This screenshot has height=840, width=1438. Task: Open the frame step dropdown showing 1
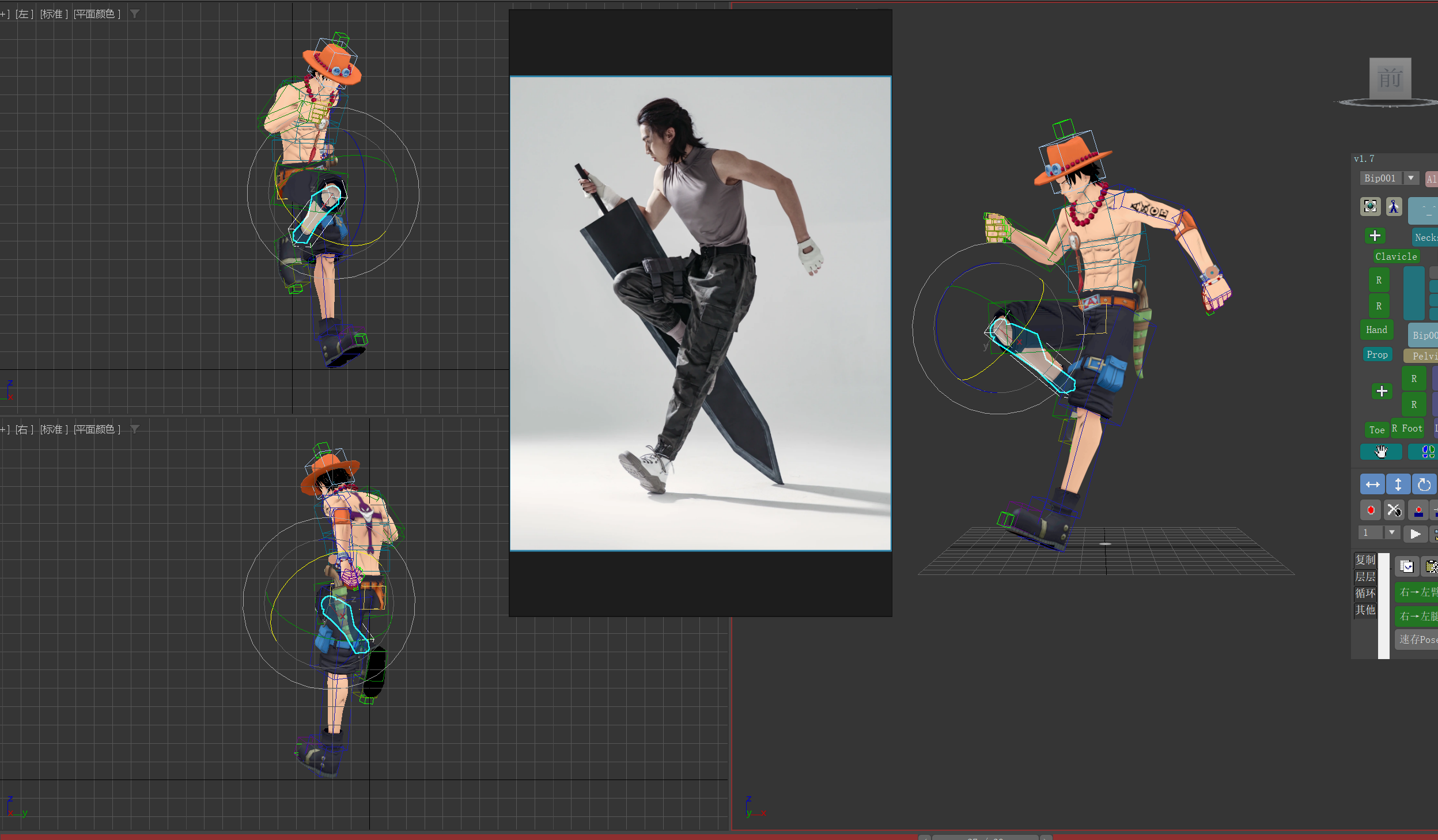pos(1391,532)
